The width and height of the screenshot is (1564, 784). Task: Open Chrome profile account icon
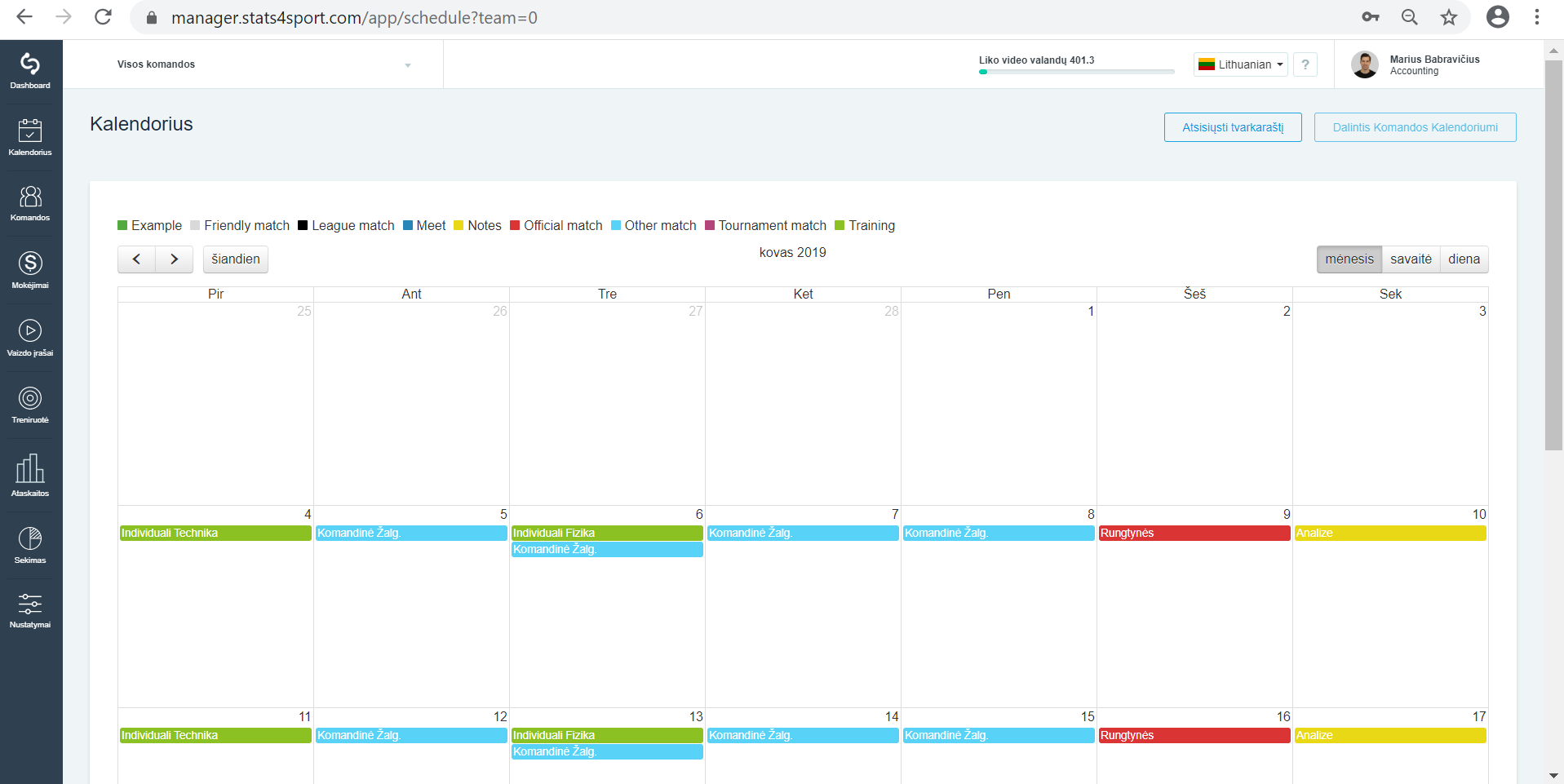(1498, 17)
